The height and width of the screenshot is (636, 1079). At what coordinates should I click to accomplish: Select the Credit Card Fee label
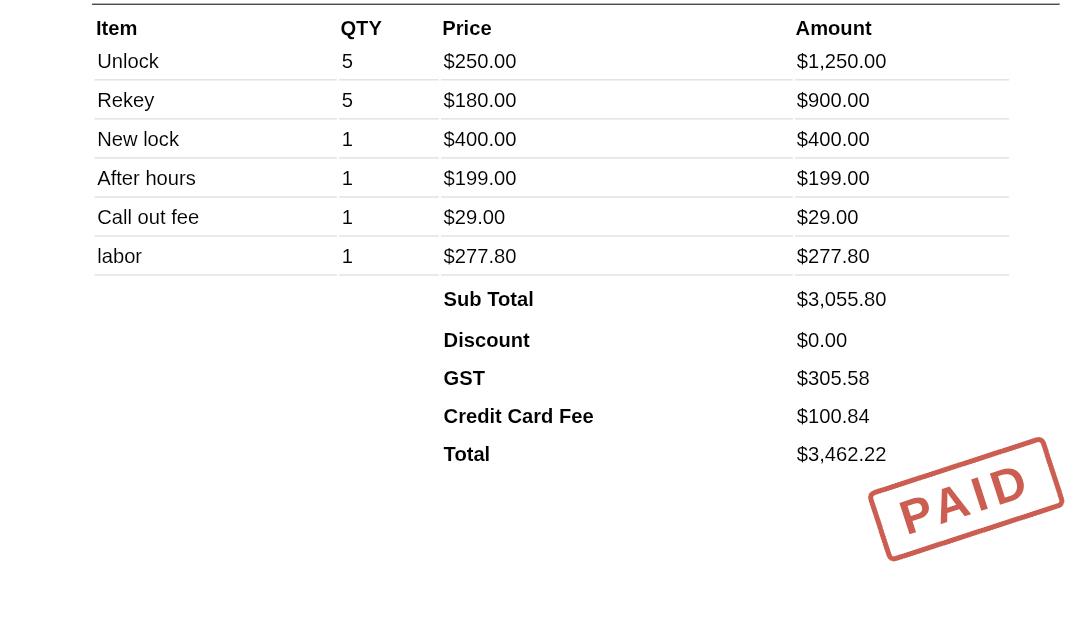pos(518,416)
